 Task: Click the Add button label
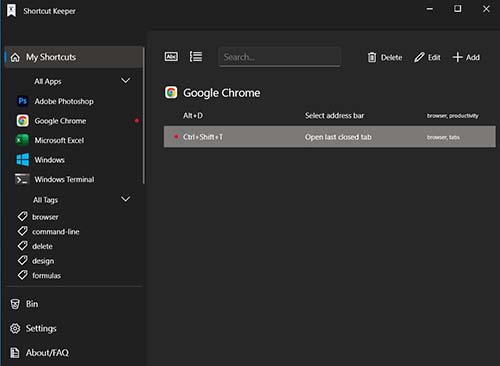pos(473,58)
